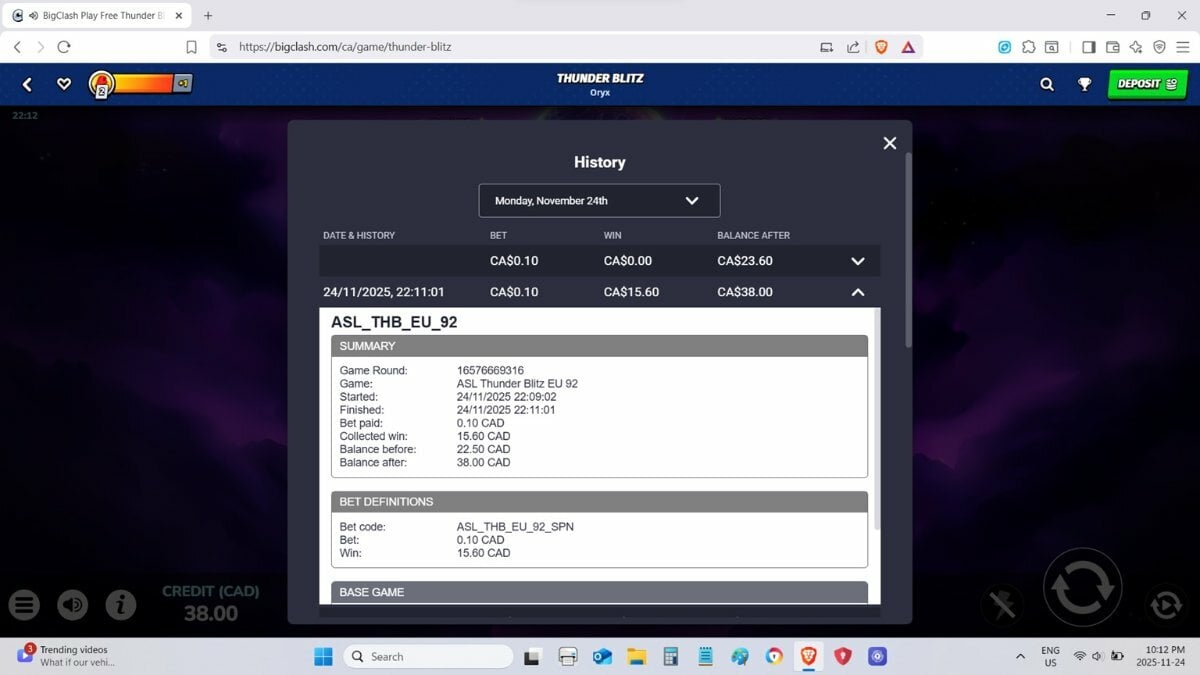Viewport: 1200px width, 675px height.
Task: Close the History dialog
Action: (x=890, y=143)
